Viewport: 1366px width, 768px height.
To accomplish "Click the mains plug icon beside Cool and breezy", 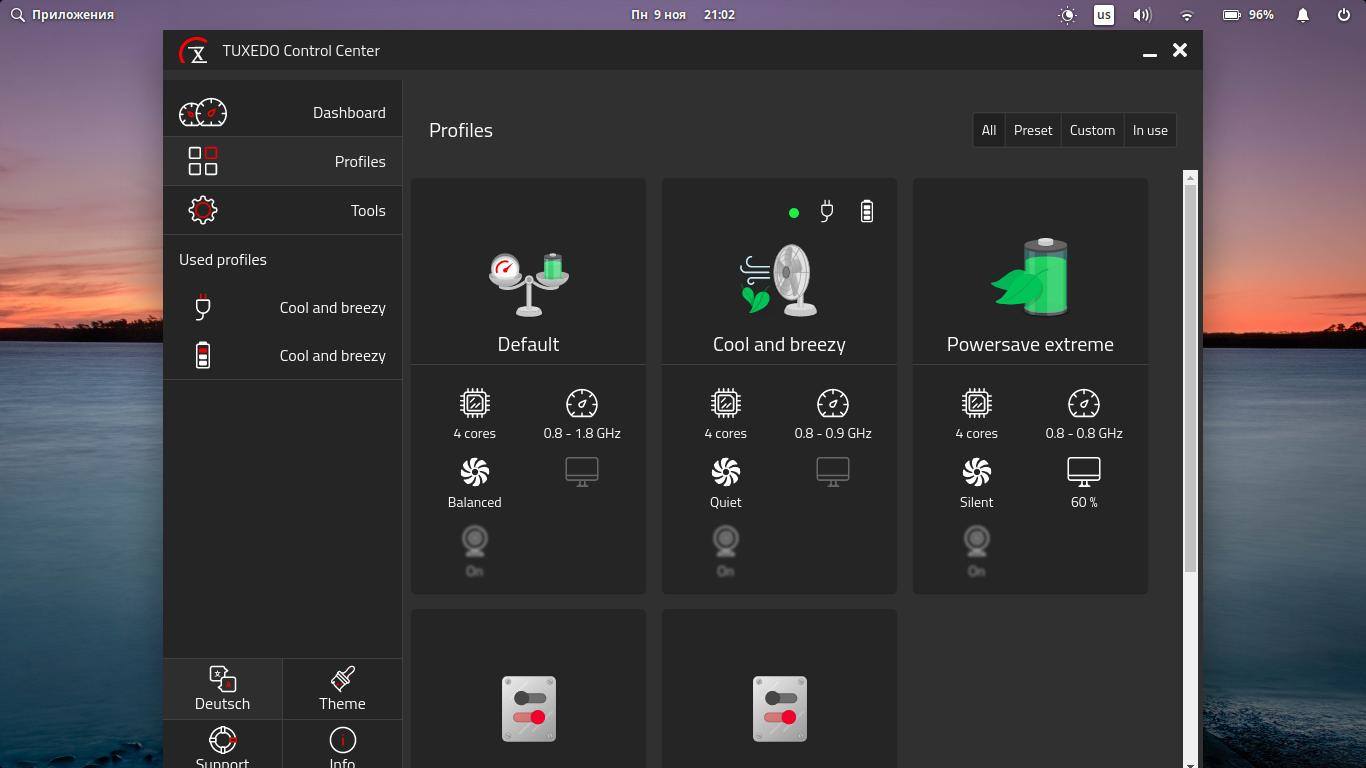I will point(203,307).
